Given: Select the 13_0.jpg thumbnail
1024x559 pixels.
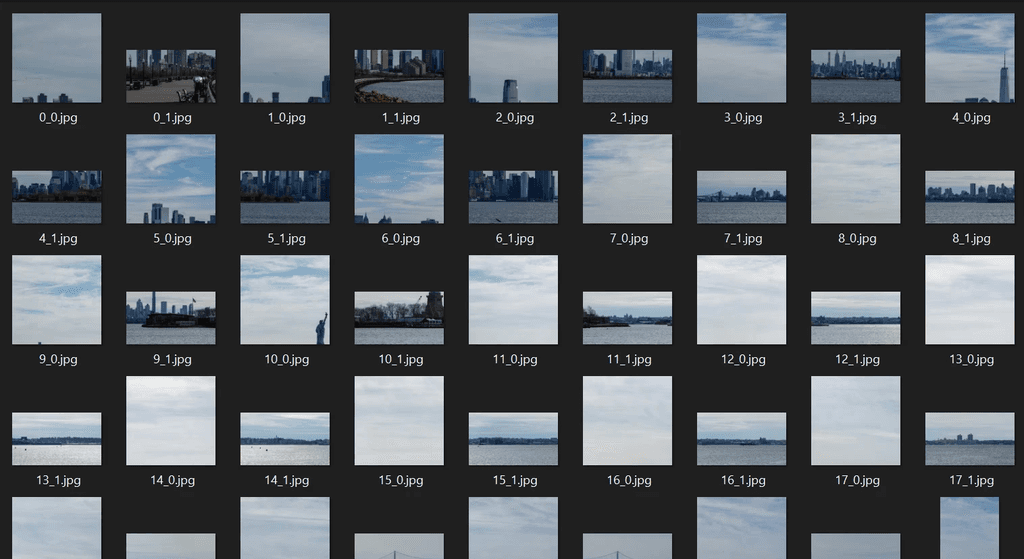Looking at the screenshot, I should tap(970, 300).
